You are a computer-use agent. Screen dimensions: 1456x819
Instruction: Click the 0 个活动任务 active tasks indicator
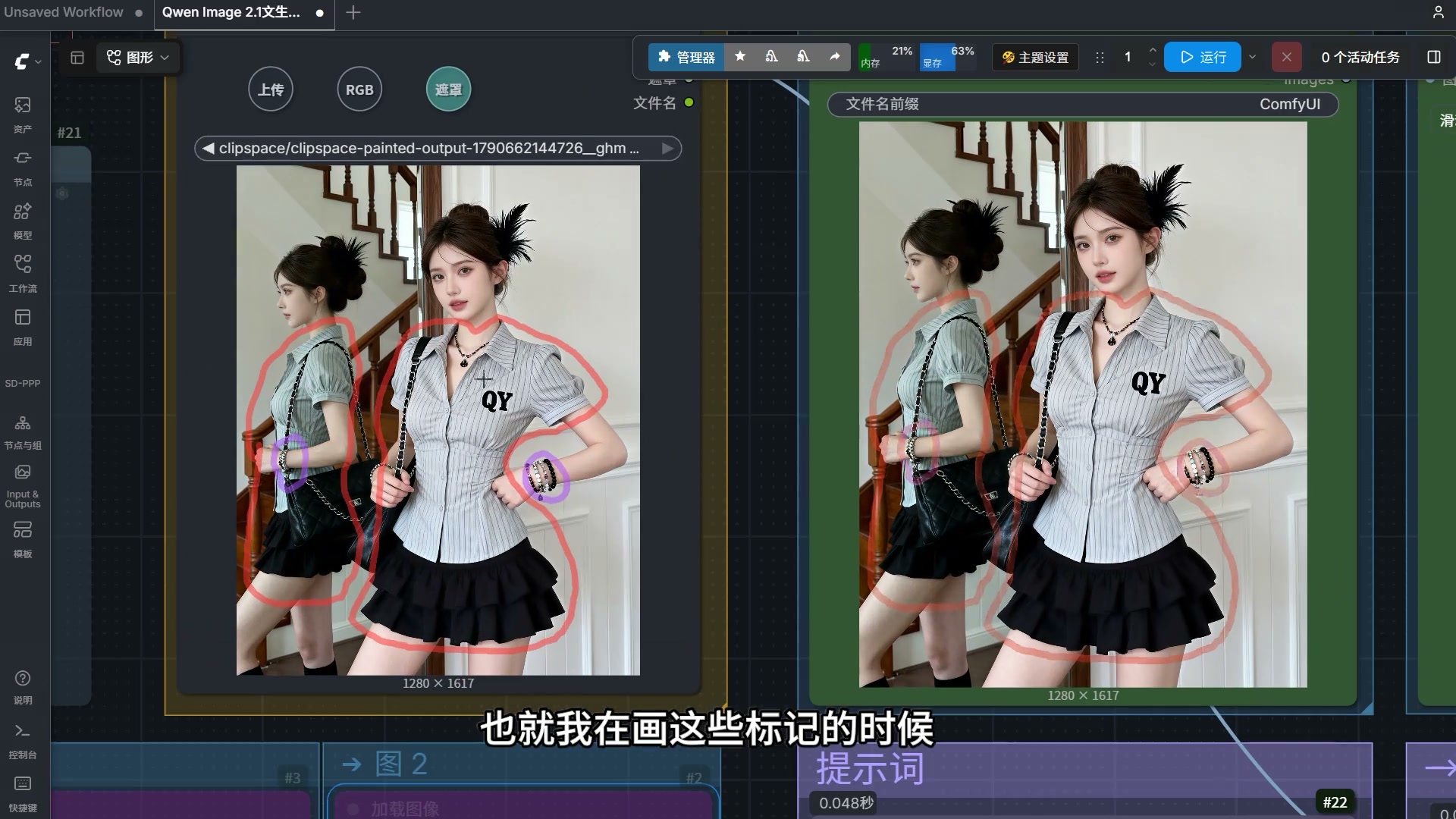1360,57
